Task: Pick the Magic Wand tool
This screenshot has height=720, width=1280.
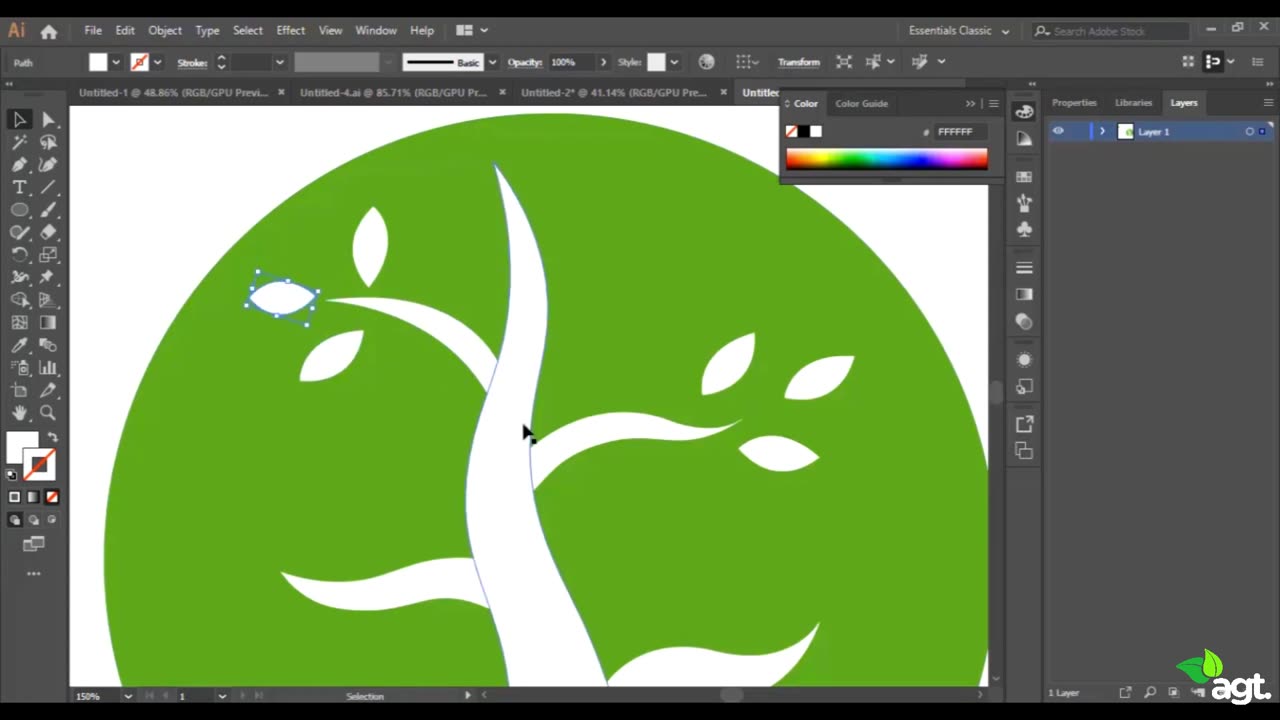Action: pos(19,142)
